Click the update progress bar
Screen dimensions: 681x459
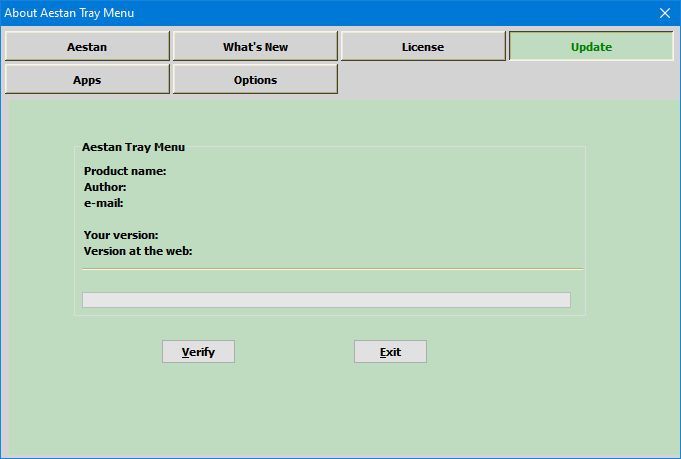[326, 300]
